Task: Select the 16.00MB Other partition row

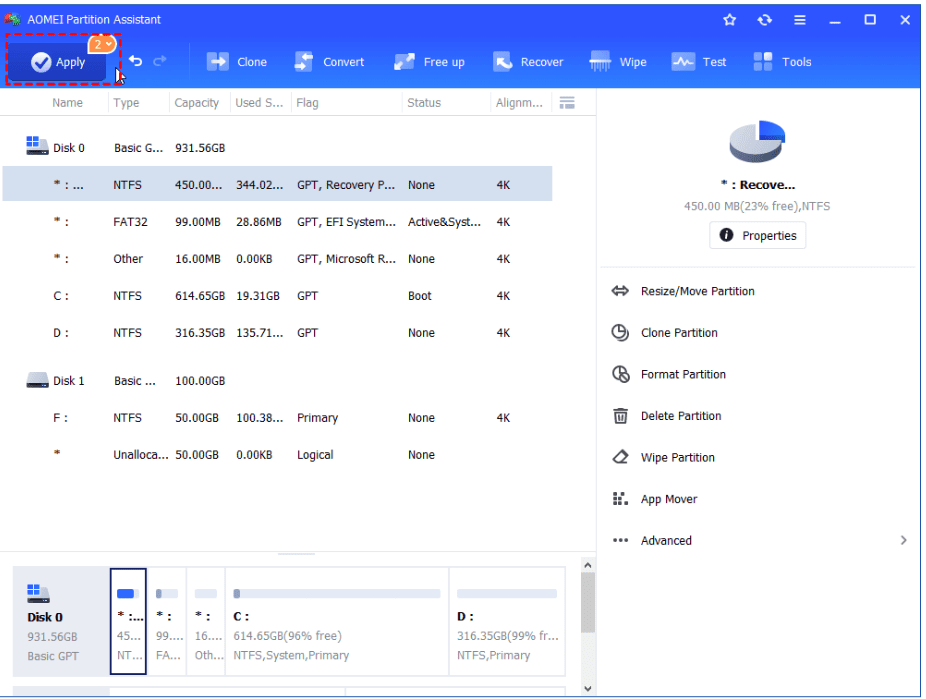Action: pyautogui.click(x=277, y=259)
